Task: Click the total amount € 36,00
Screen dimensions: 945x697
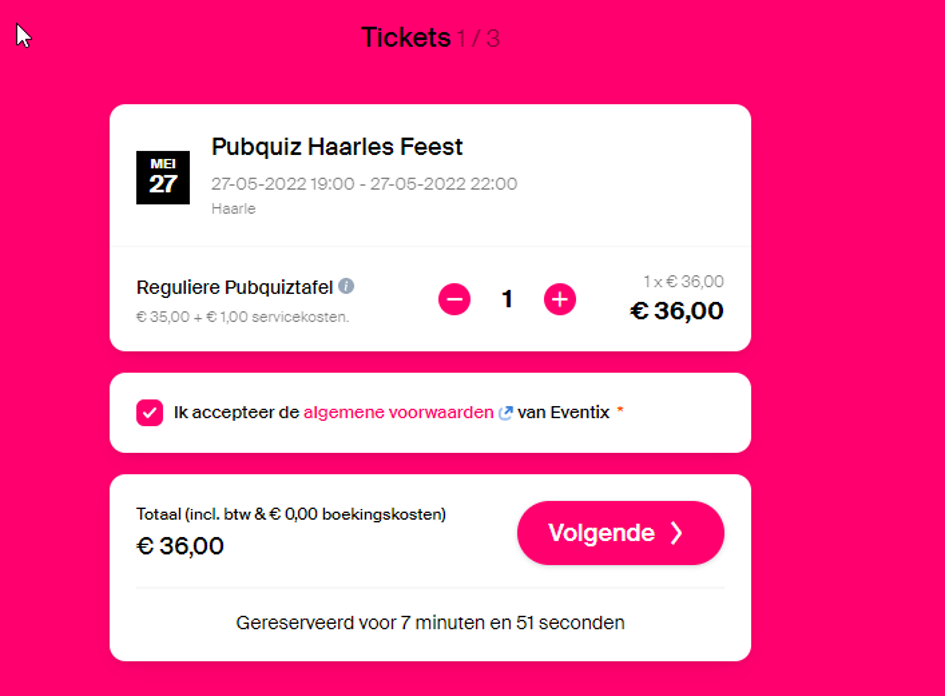Action: pyautogui.click(x=180, y=546)
